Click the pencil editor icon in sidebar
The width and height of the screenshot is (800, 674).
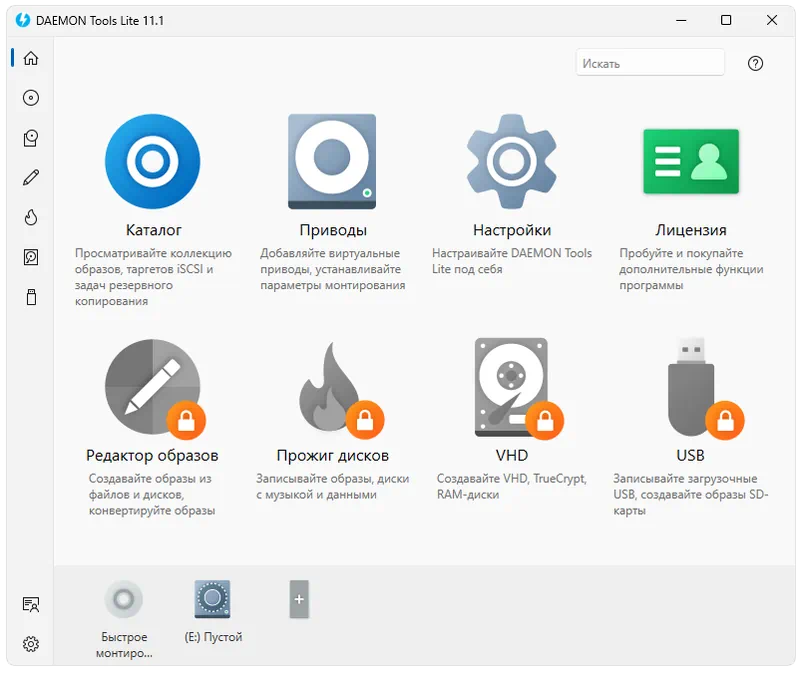pos(31,178)
